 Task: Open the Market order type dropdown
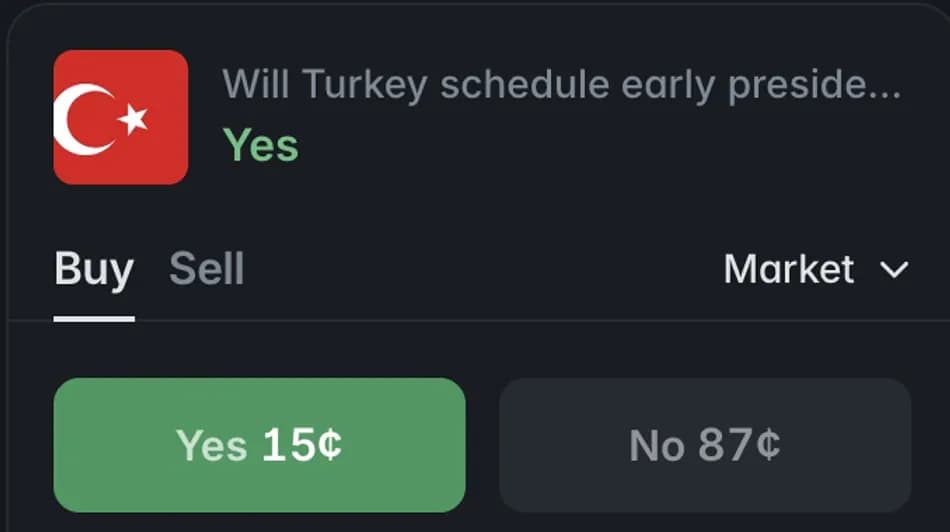pos(816,269)
